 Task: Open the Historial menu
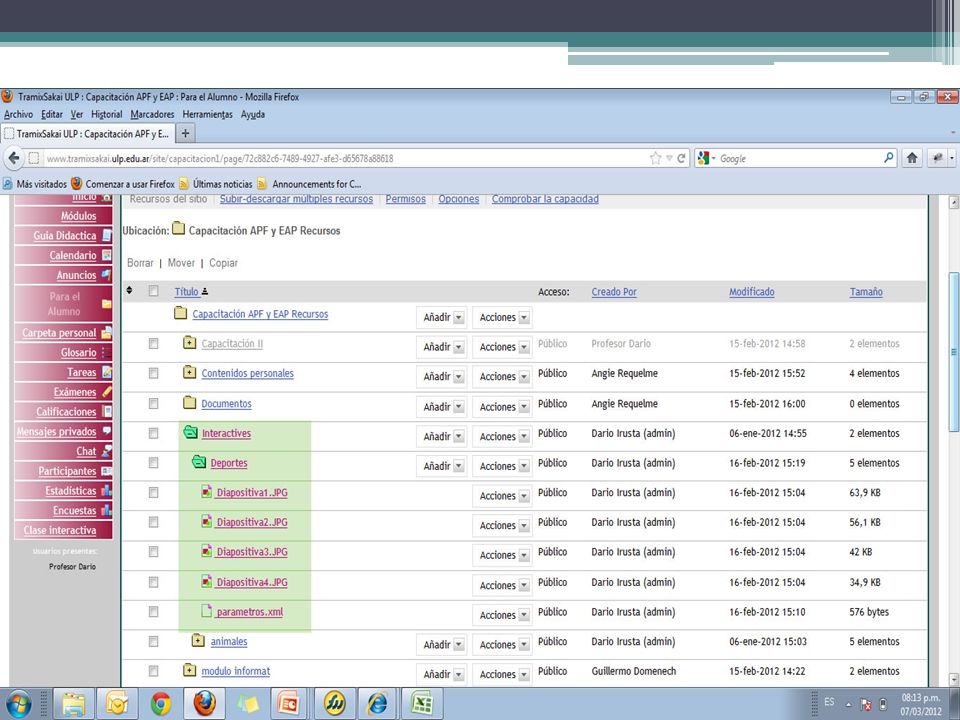[107, 114]
